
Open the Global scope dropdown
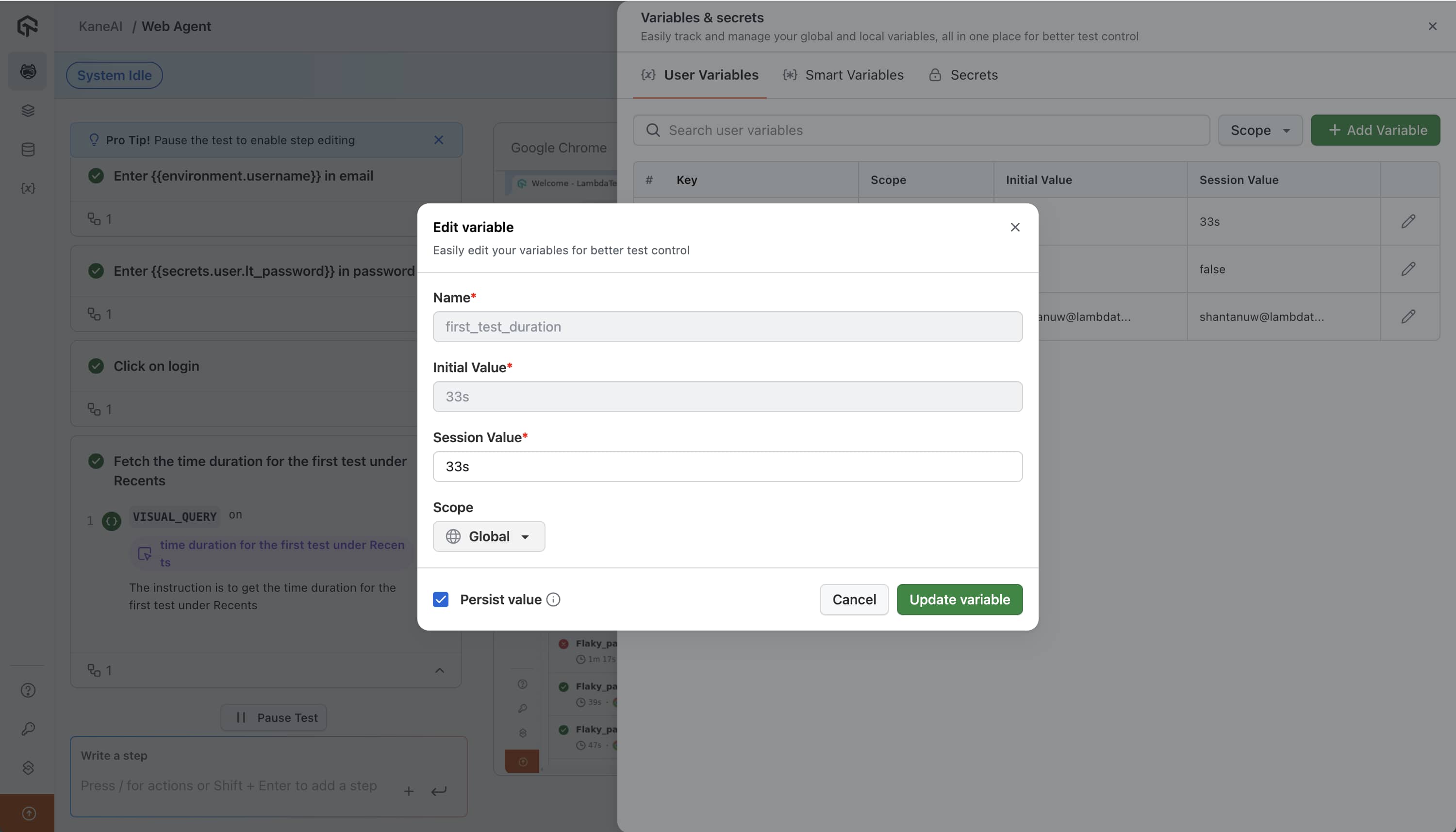point(488,536)
